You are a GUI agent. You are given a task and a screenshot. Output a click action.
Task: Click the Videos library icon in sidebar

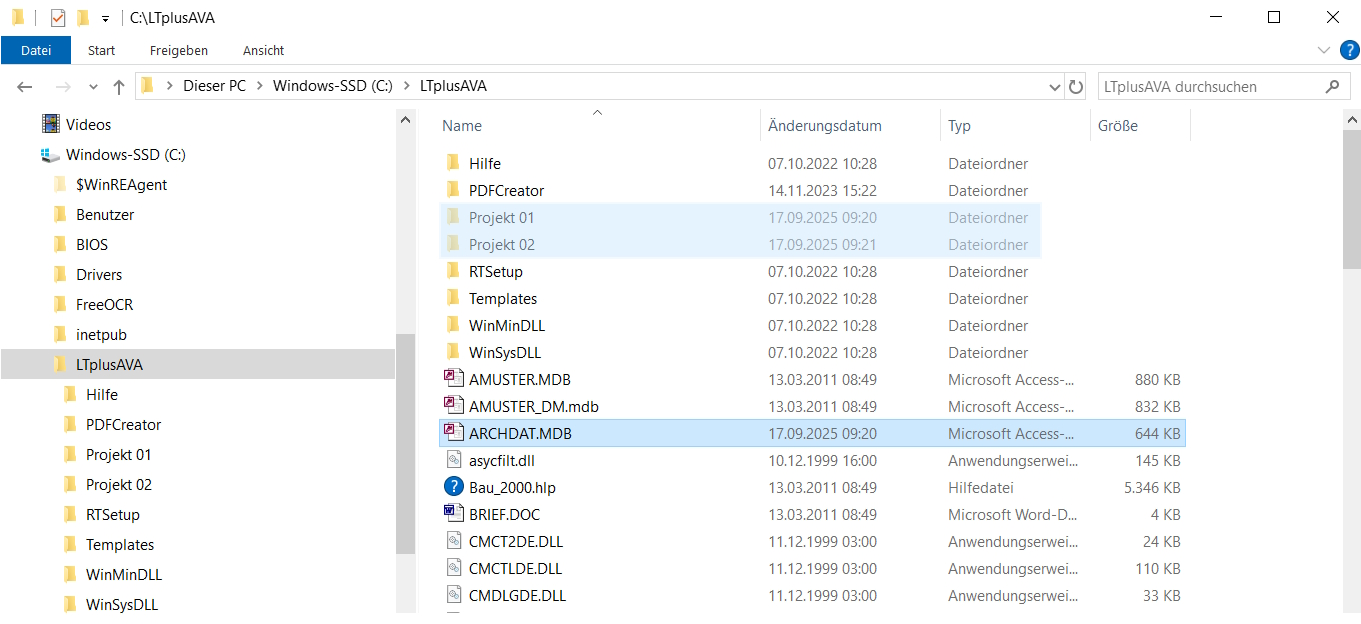(x=50, y=125)
